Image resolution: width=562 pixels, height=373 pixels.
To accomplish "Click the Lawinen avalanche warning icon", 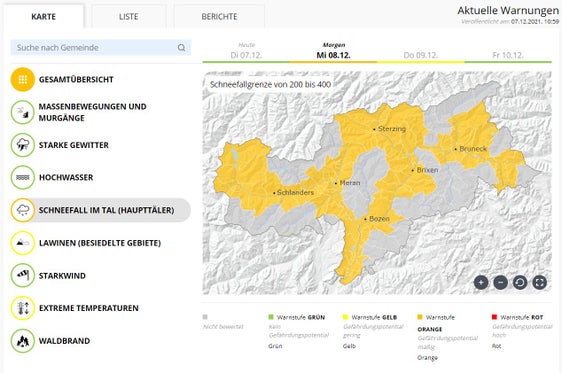I will [23, 243].
